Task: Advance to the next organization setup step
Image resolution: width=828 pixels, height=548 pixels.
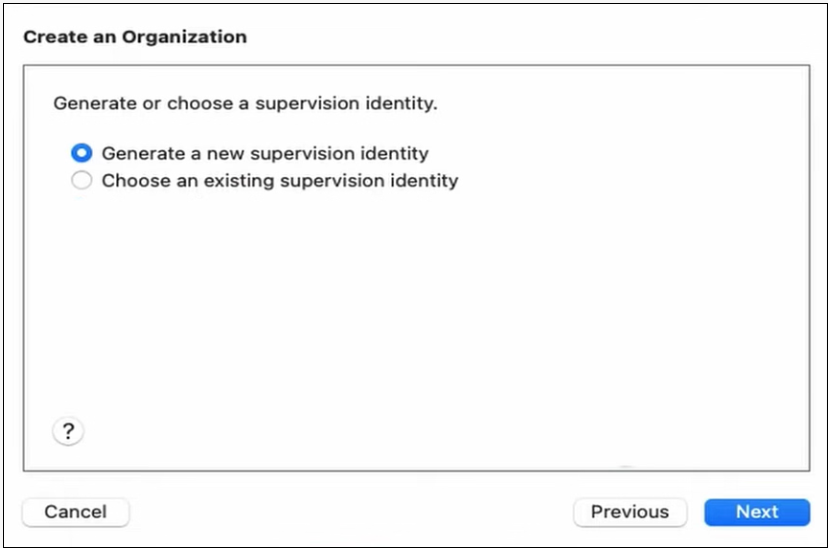Action: click(756, 512)
